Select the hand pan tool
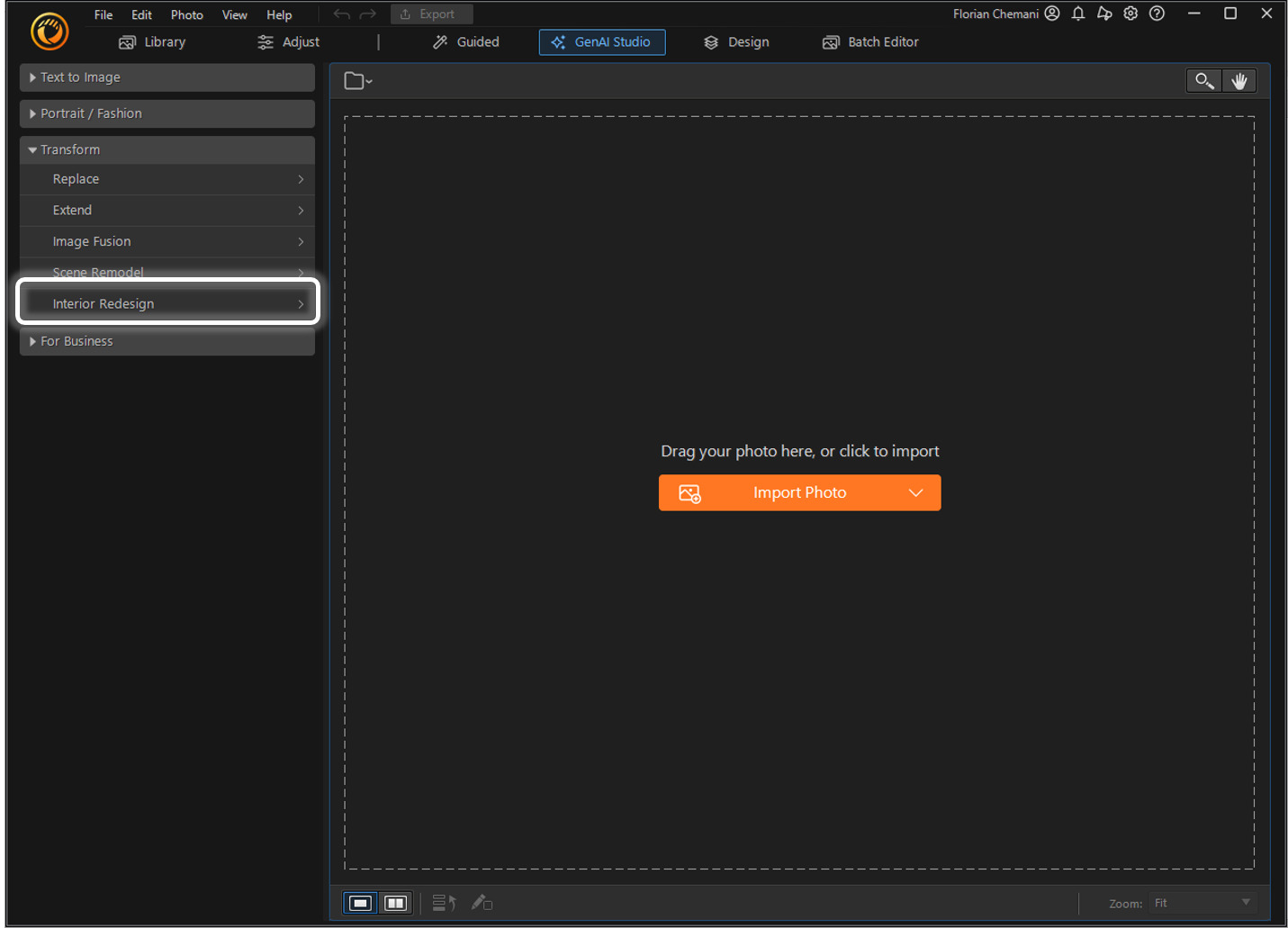This screenshot has height=928, width=1288. [1239, 80]
